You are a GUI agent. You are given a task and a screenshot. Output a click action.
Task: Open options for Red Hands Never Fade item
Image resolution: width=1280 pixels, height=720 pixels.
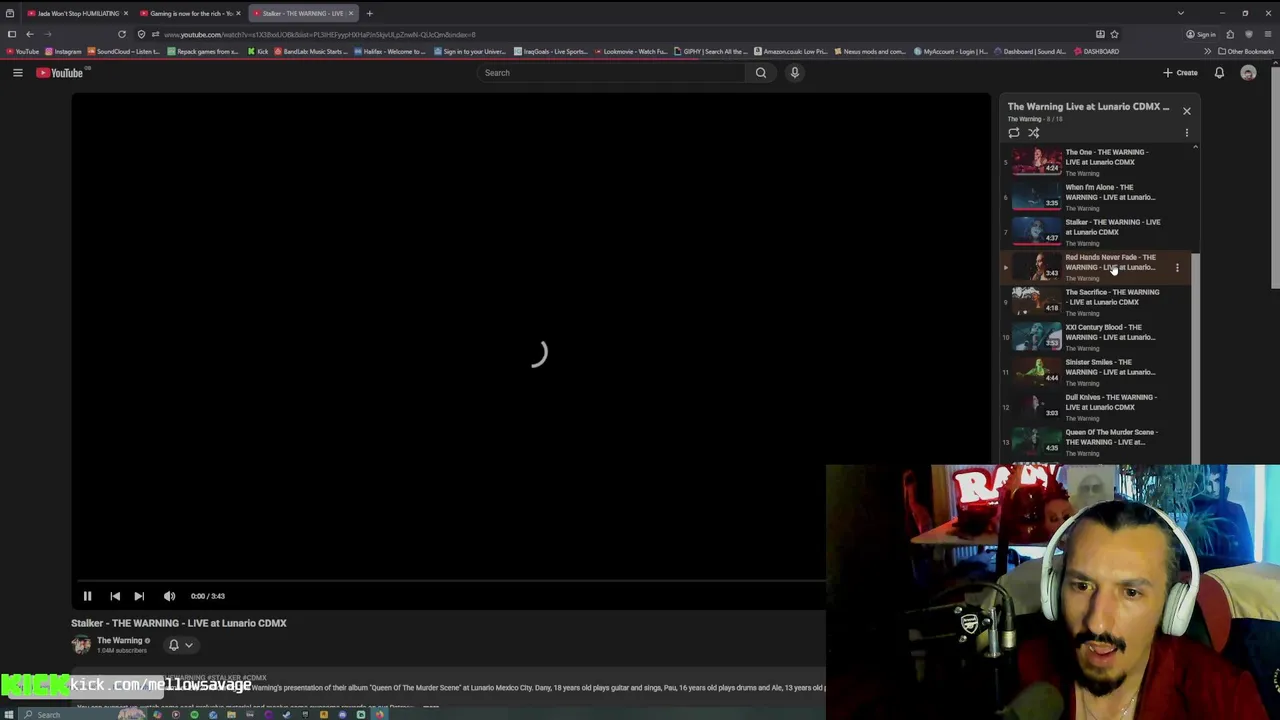pyautogui.click(x=1177, y=267)
